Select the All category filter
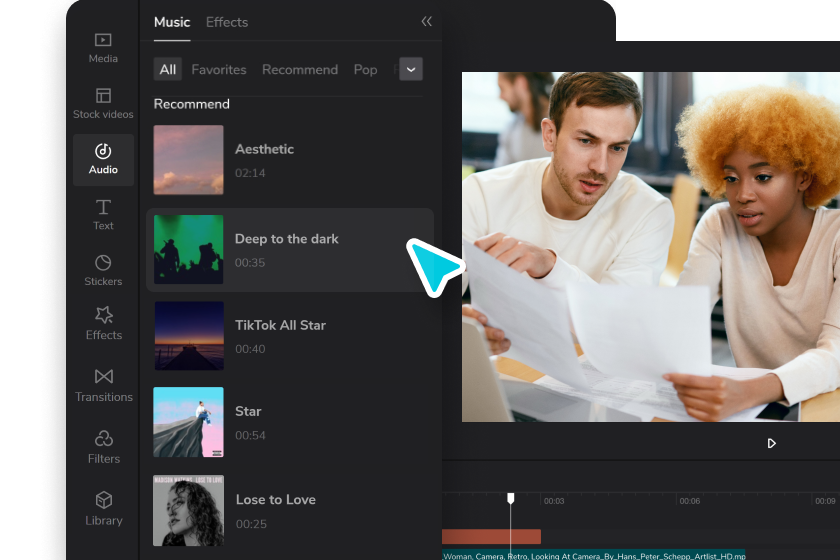The width and height of the screenshot is (840, 560). pyautogui.click(x=168, y=69)
